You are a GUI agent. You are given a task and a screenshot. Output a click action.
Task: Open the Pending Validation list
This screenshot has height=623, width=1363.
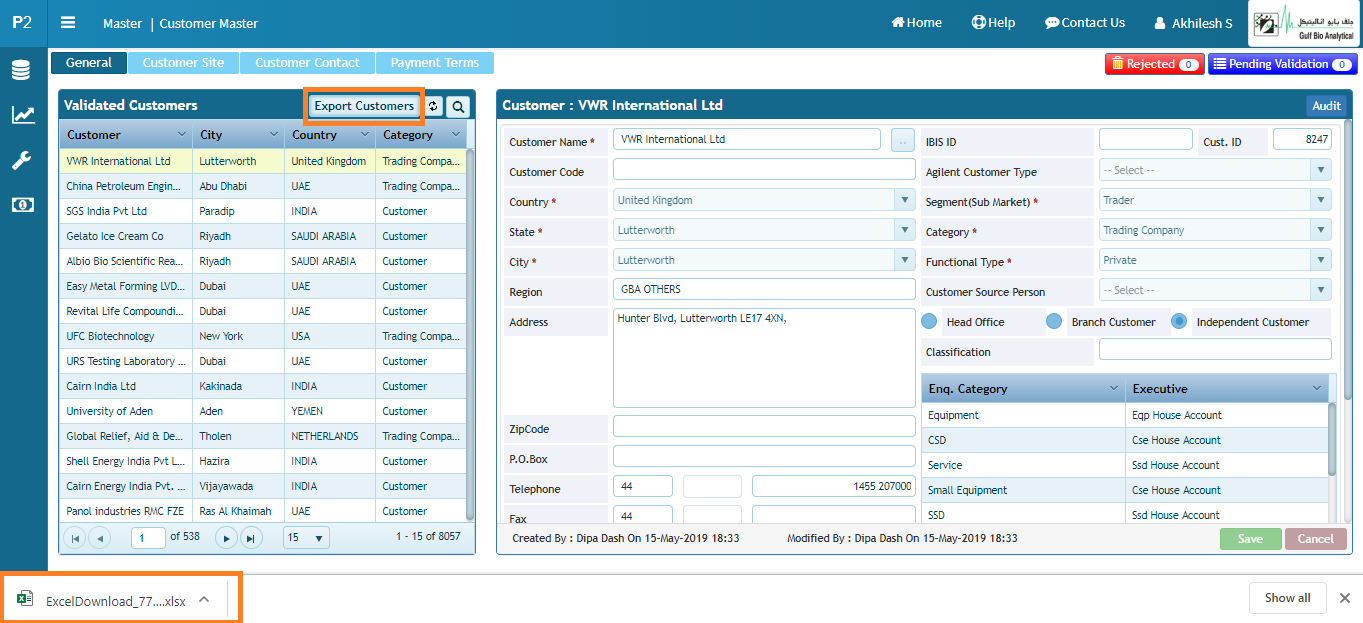click(x=1283, y=64)
